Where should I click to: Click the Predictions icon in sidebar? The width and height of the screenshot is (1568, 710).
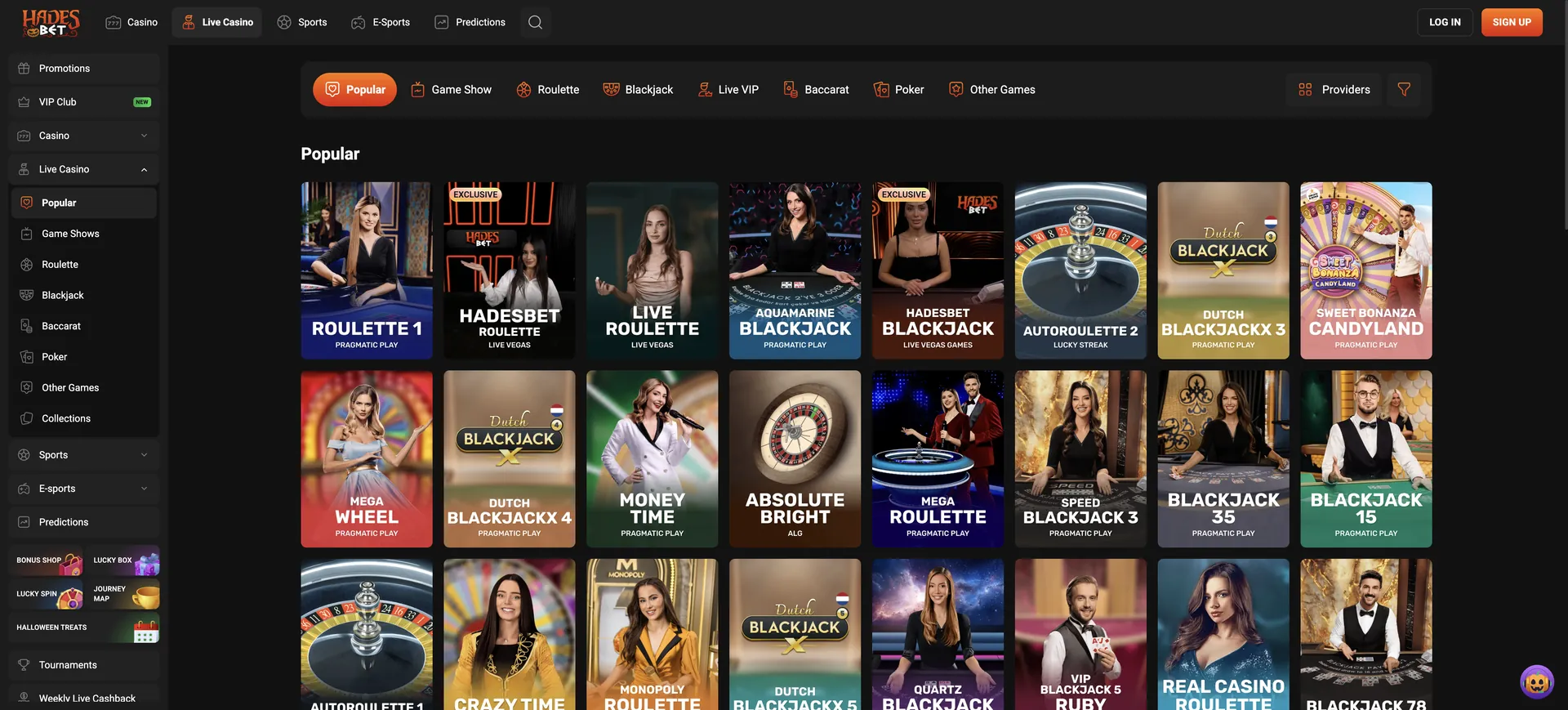click(x=24, y=521)
